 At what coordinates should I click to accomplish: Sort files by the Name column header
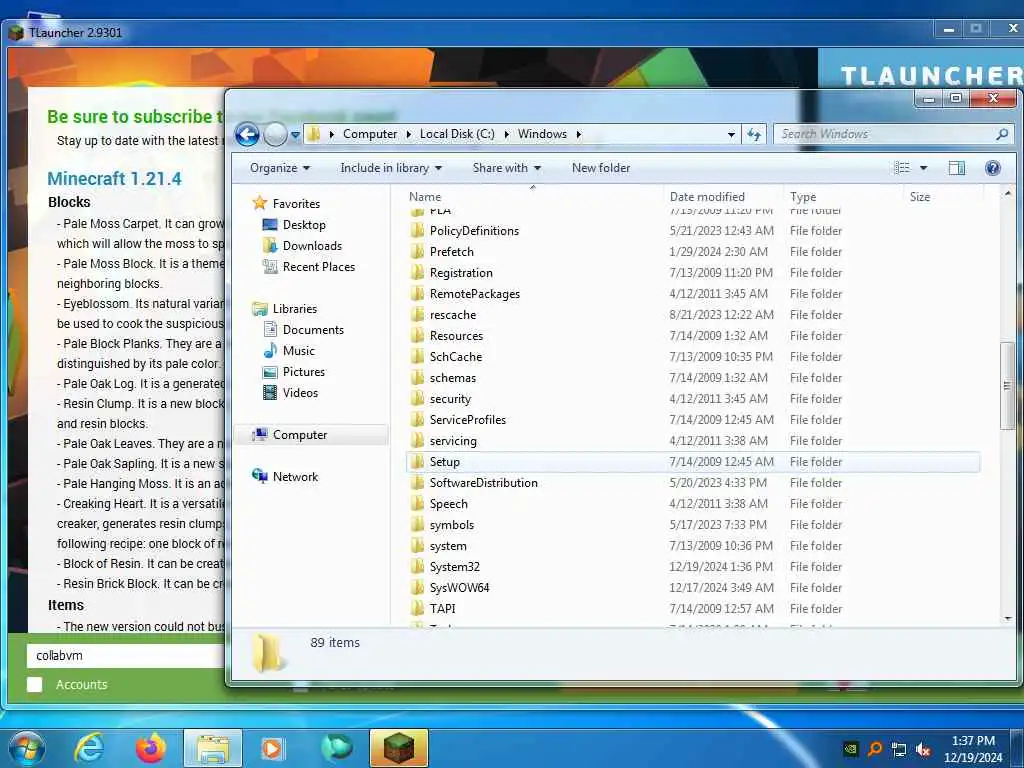tap(425, 197)
